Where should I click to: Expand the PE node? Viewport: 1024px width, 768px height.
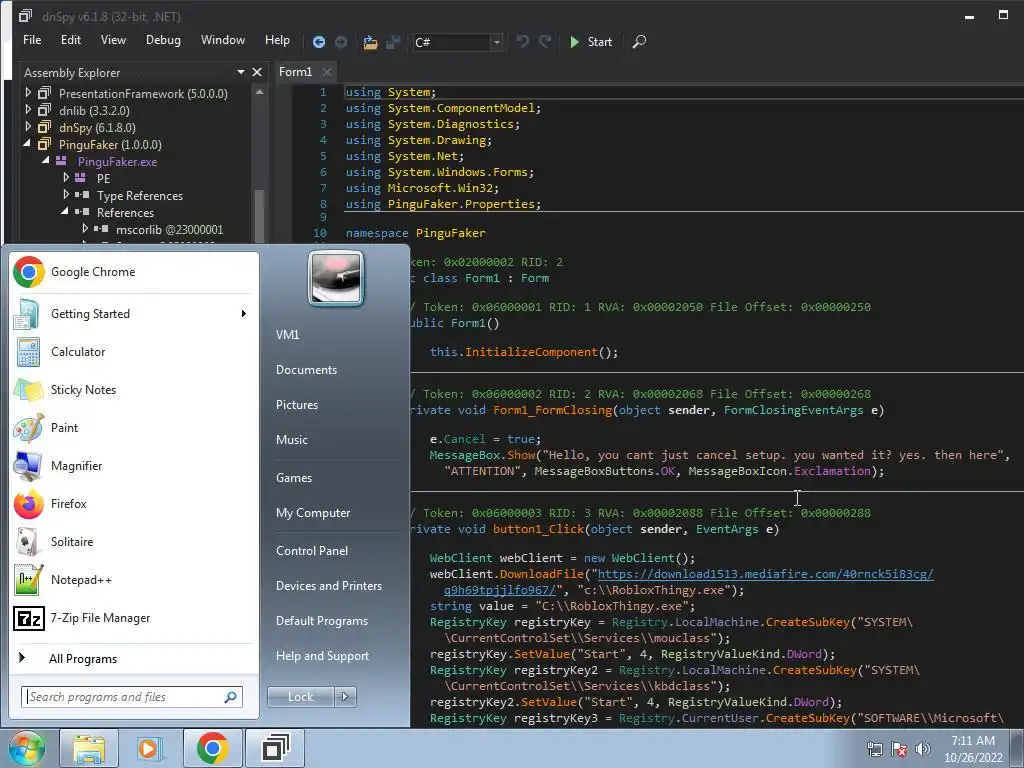66,178
